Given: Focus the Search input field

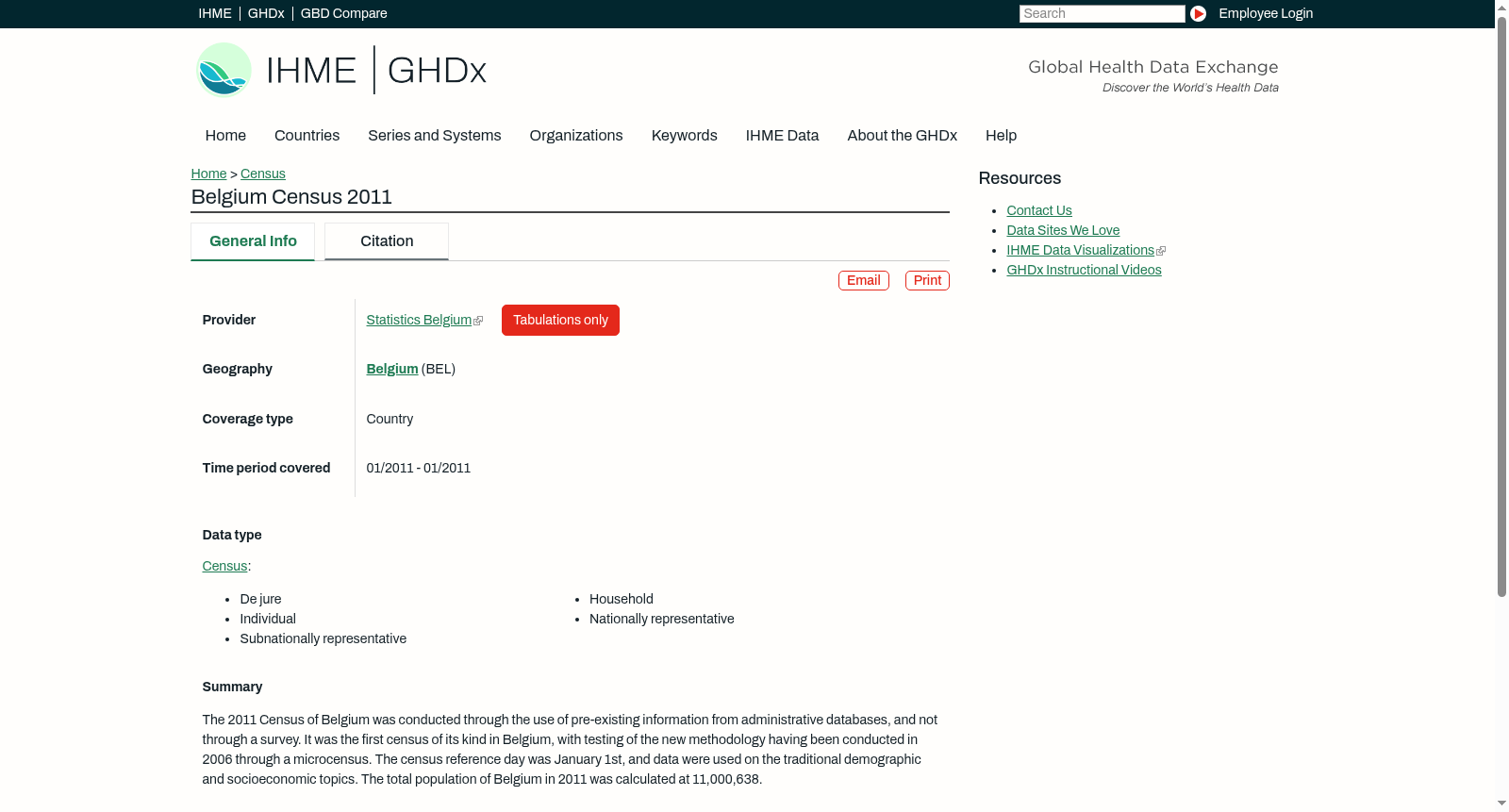Looking at the screenshot, I should coord(1102,13).
